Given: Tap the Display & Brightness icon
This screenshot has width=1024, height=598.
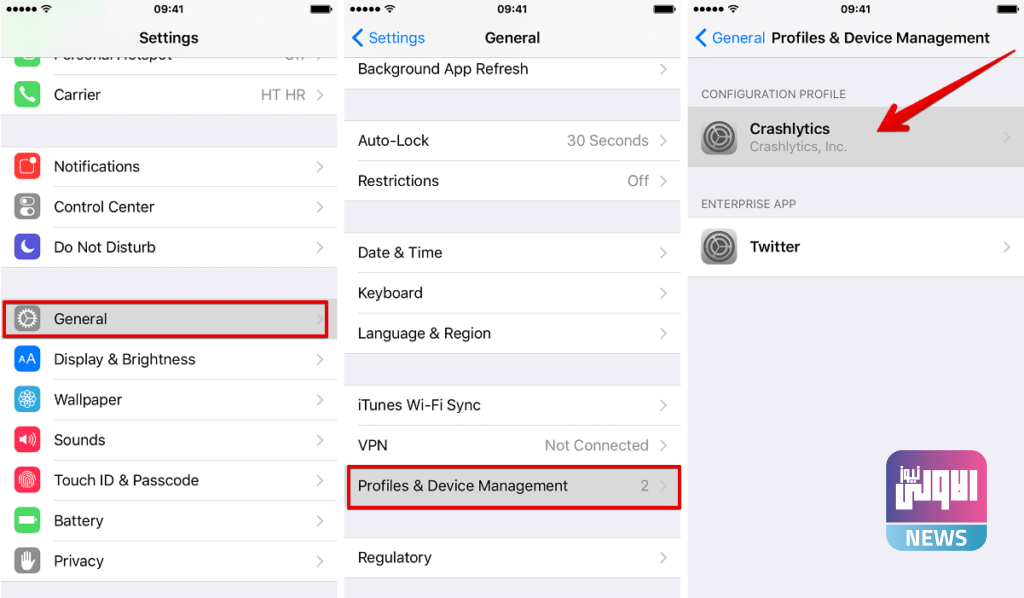Looking at the screenshot, I should pos(27,359).
